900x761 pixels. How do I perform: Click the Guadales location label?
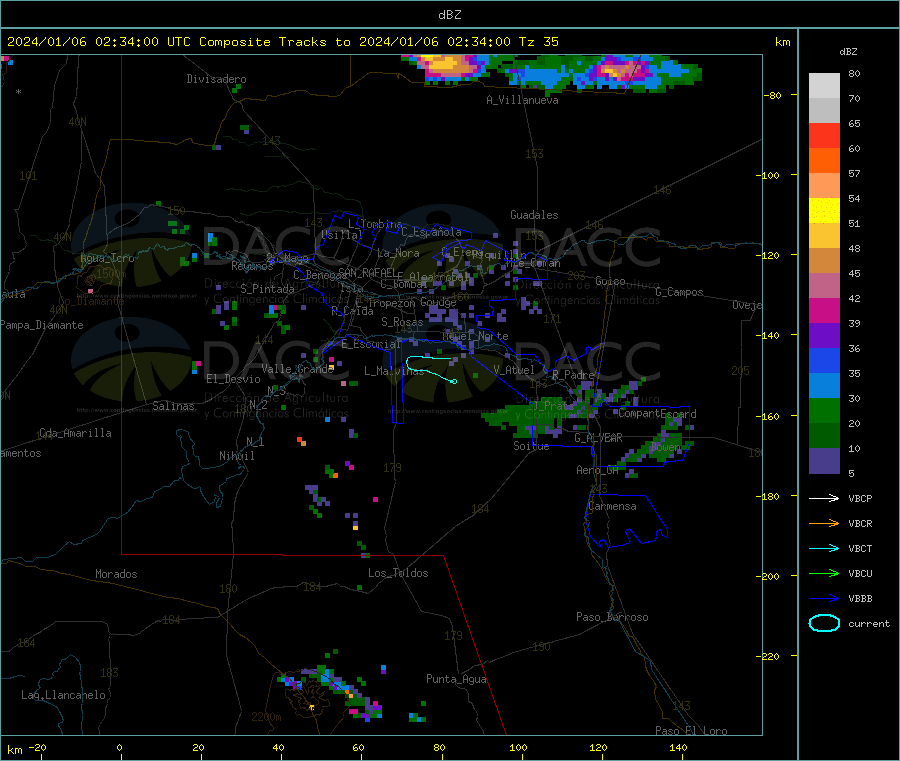click(x=534, y=215)
